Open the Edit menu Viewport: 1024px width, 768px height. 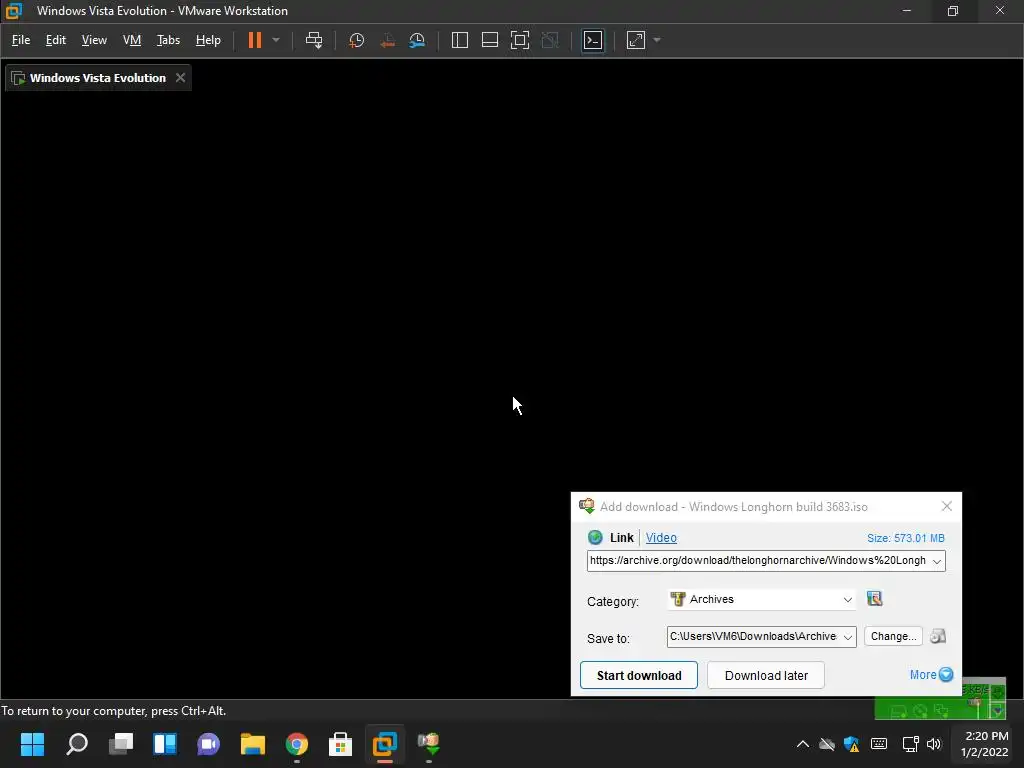56,40
